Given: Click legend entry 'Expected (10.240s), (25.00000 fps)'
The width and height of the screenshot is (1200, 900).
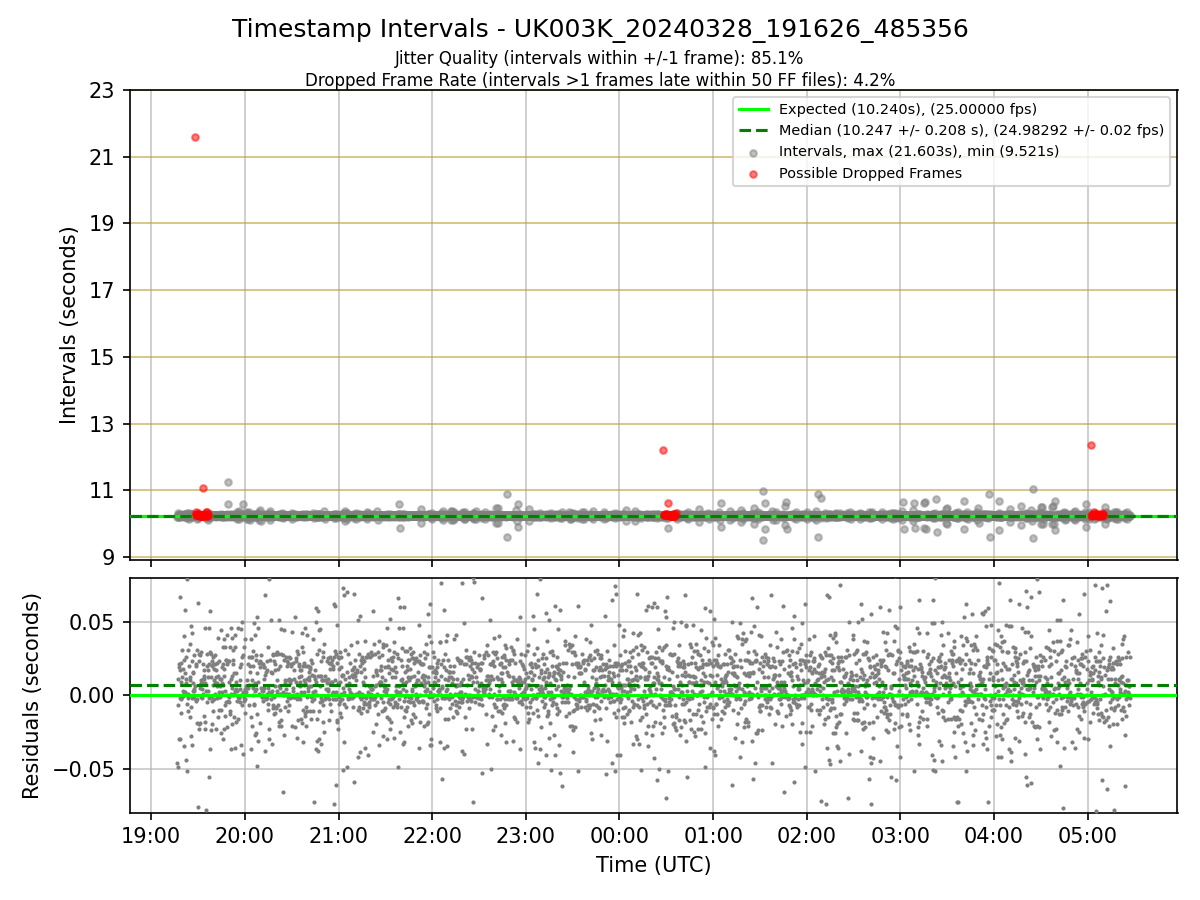Looking at the screenshot, I should coord(908,109).
